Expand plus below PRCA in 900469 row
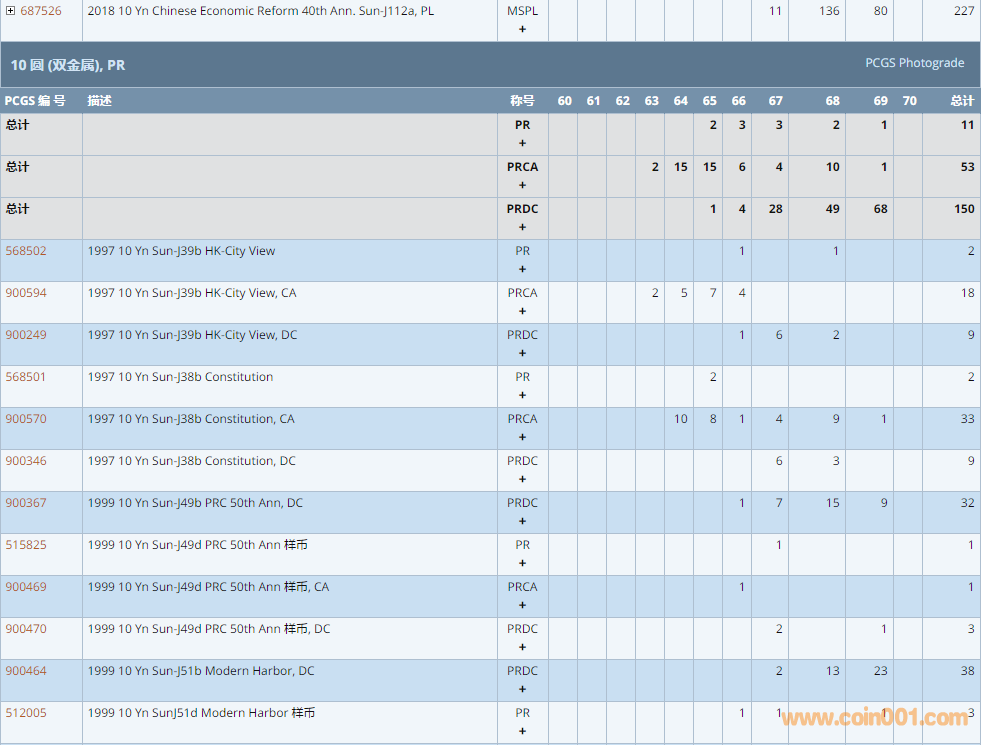 click(x=522, y=605)
